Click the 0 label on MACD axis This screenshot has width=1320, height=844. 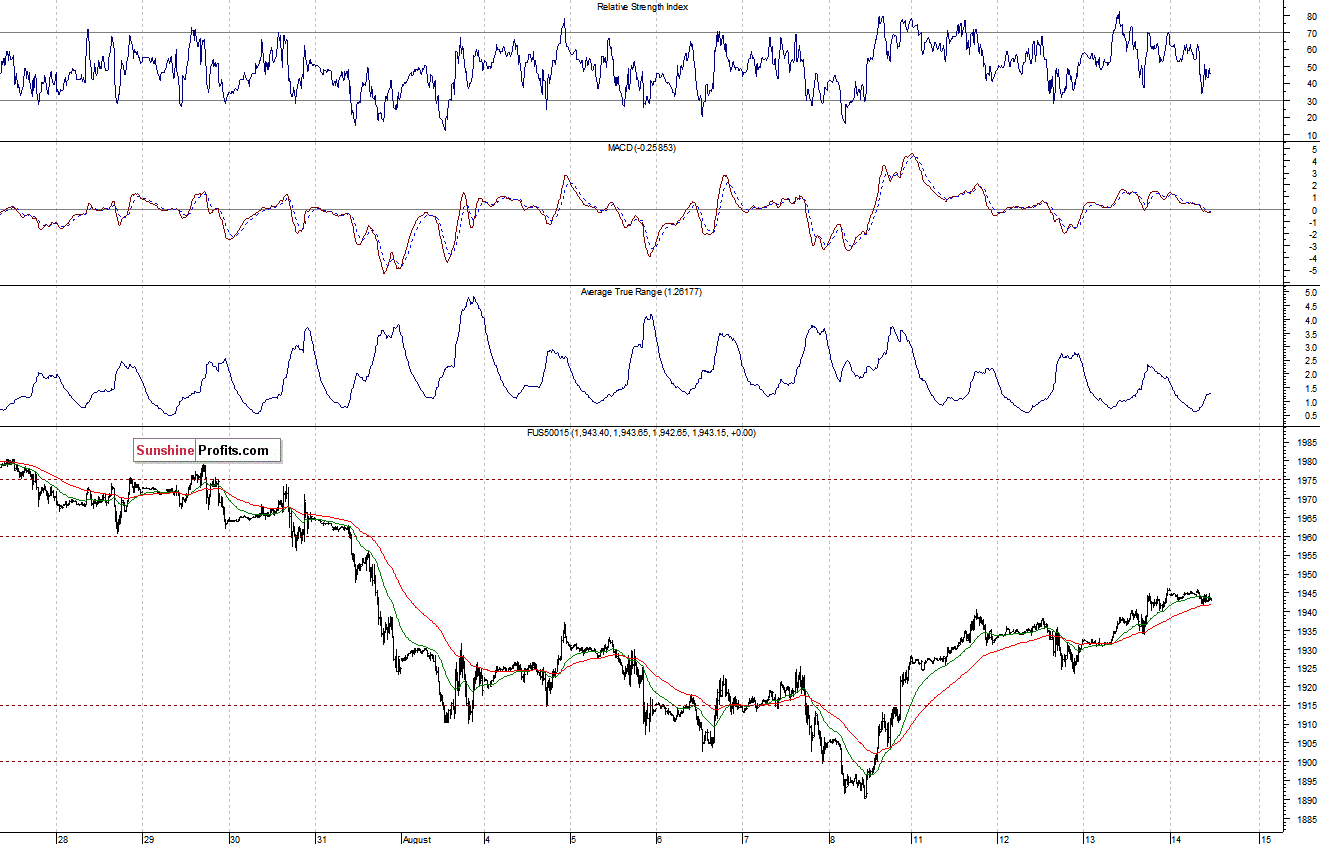[x=1313, y=211]
